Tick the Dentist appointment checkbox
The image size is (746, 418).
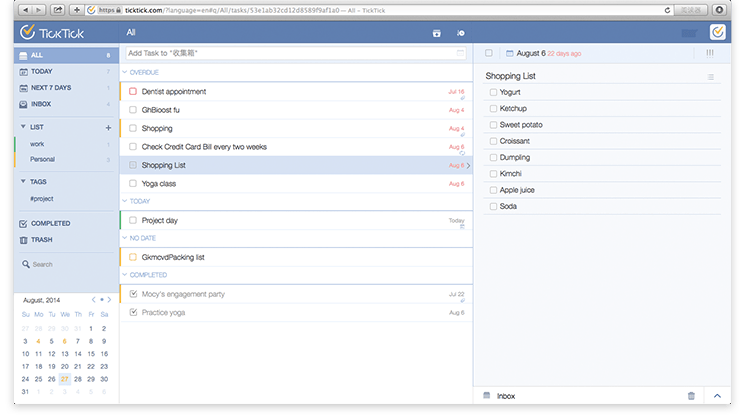coord(133,91)
